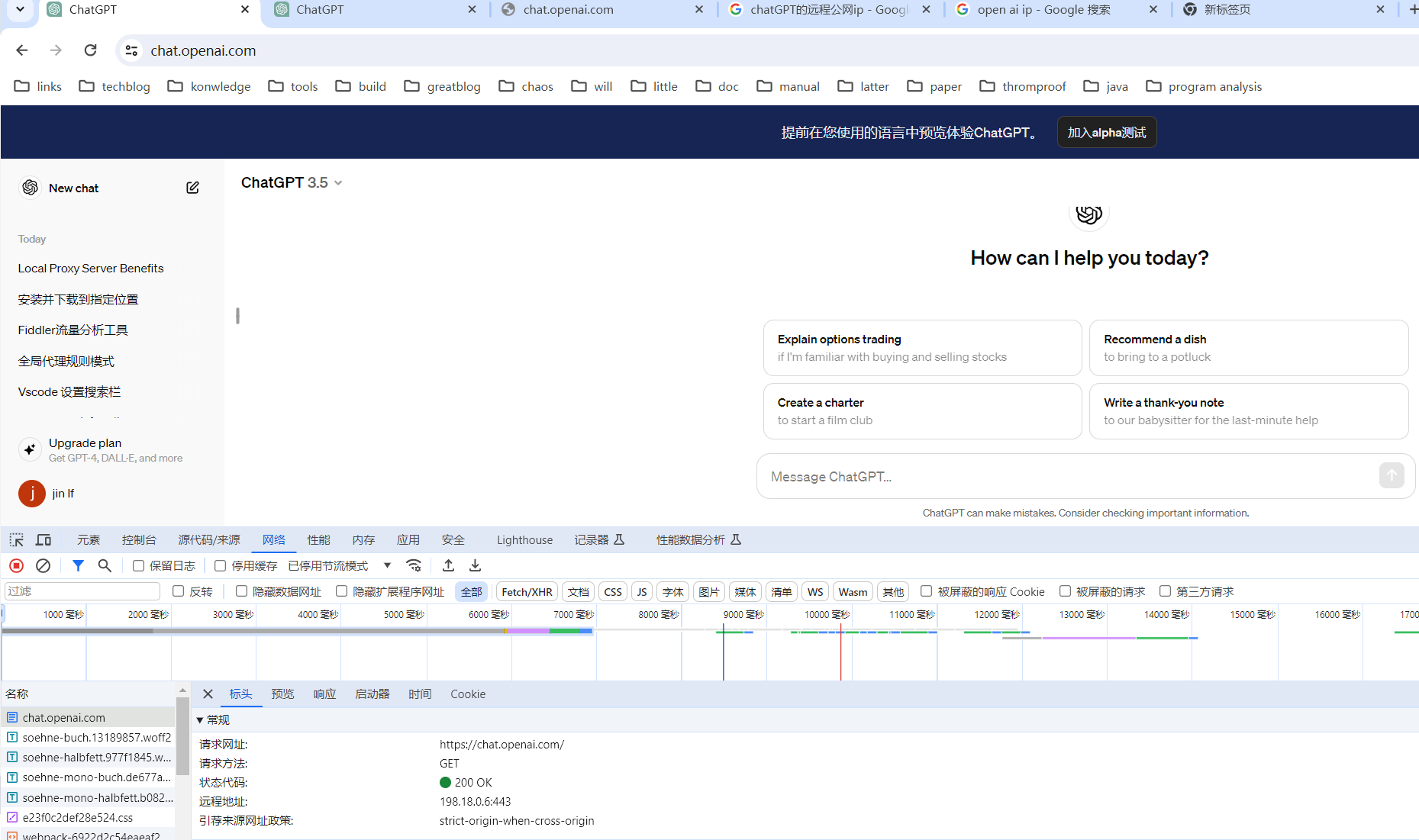Open the ChatGPT 3.5 model dropdown

[292, 182]
